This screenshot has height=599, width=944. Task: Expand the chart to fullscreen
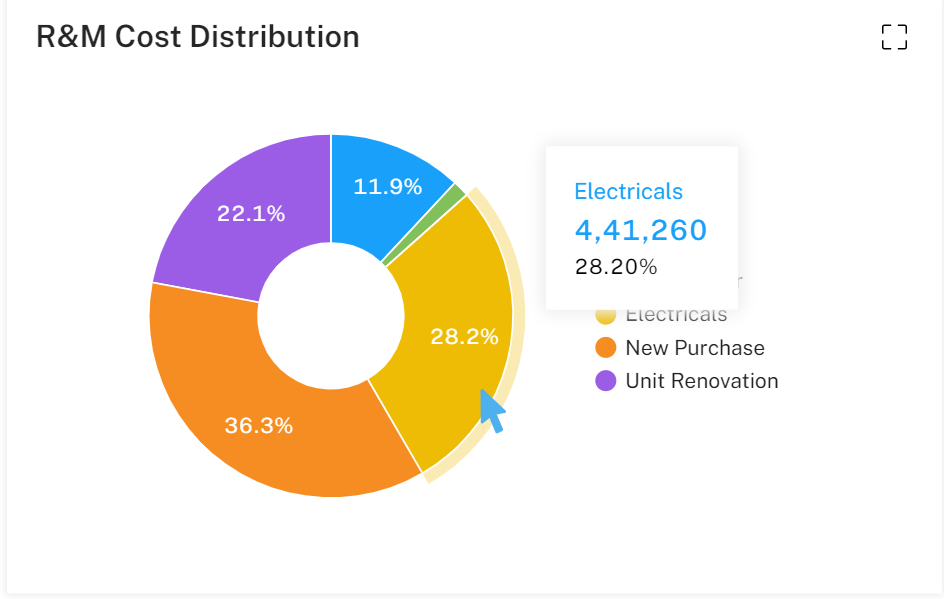point(894,38)
